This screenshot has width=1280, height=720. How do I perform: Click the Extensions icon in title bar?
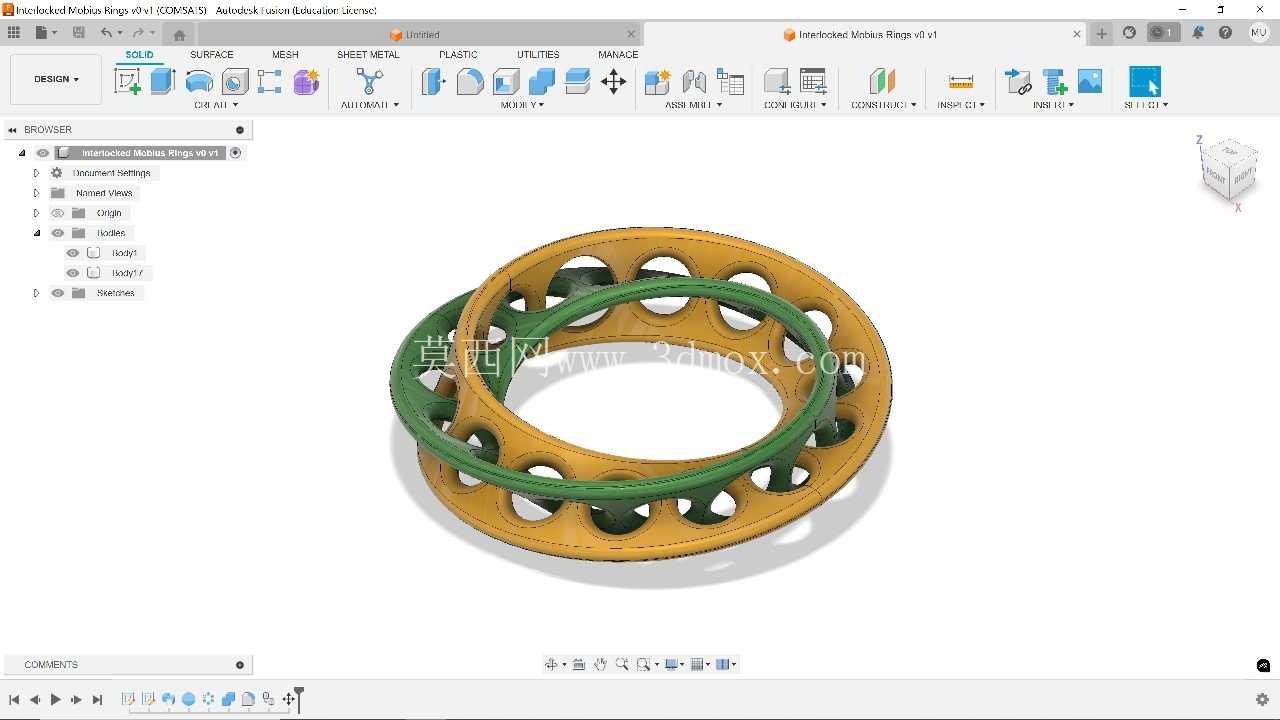tap(1129, 33)
